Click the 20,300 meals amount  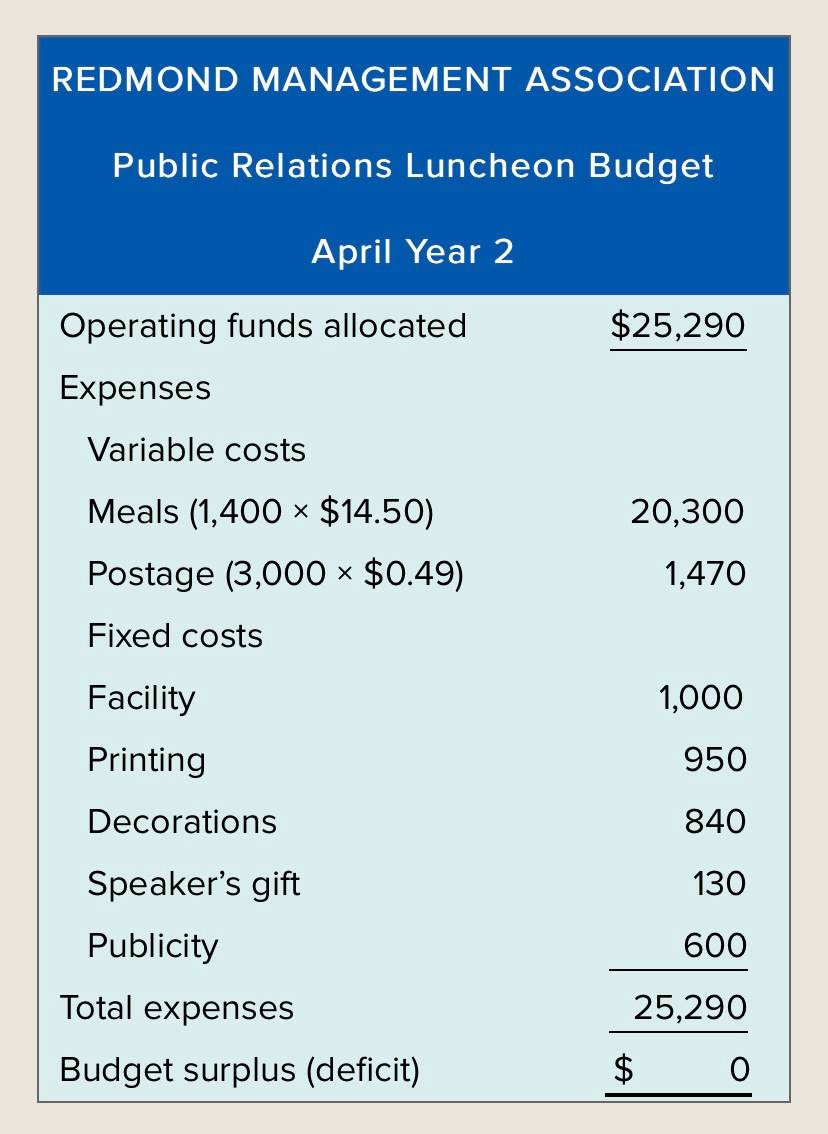tap(687, 512)
